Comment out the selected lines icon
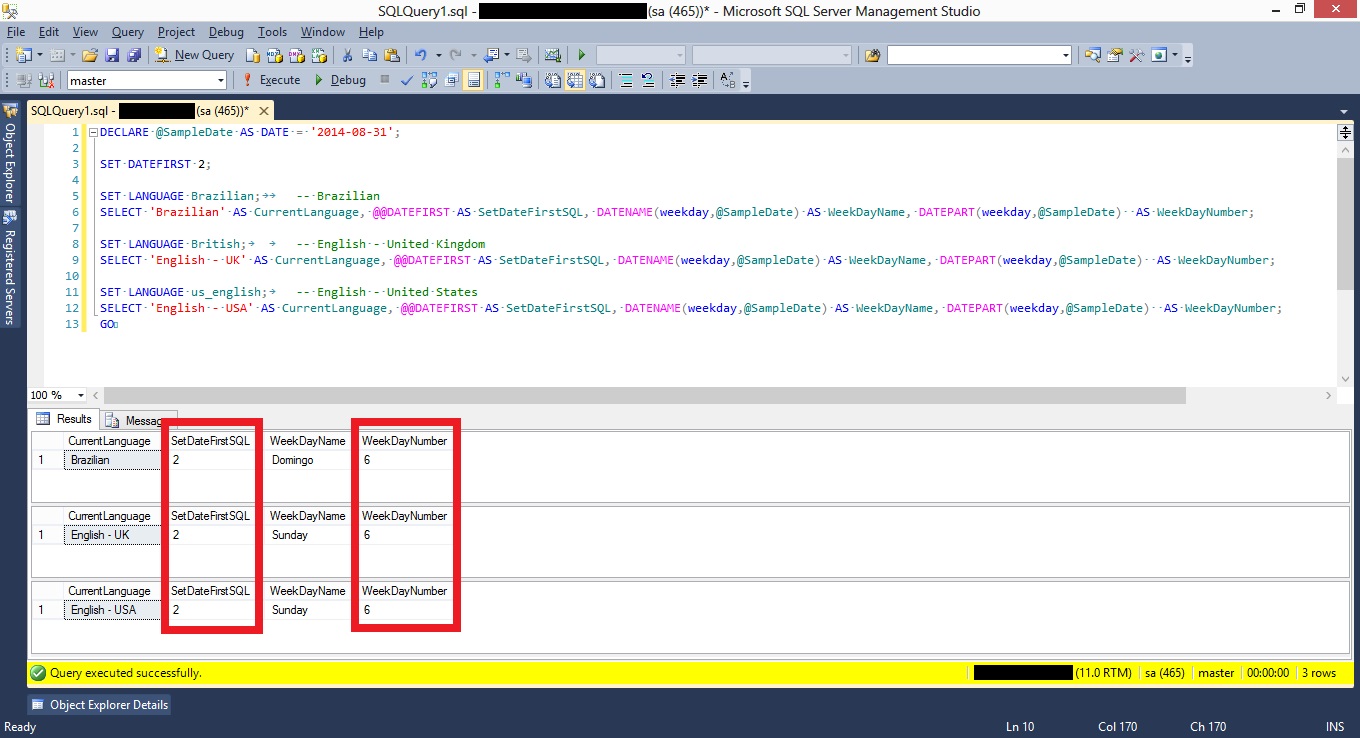This screenshot has width=1360, height=738. point(625,80)
